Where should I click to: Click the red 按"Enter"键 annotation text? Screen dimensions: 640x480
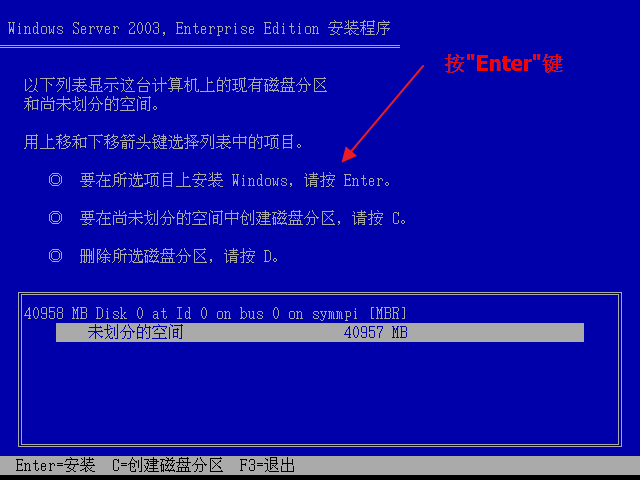tap(504, 64)
